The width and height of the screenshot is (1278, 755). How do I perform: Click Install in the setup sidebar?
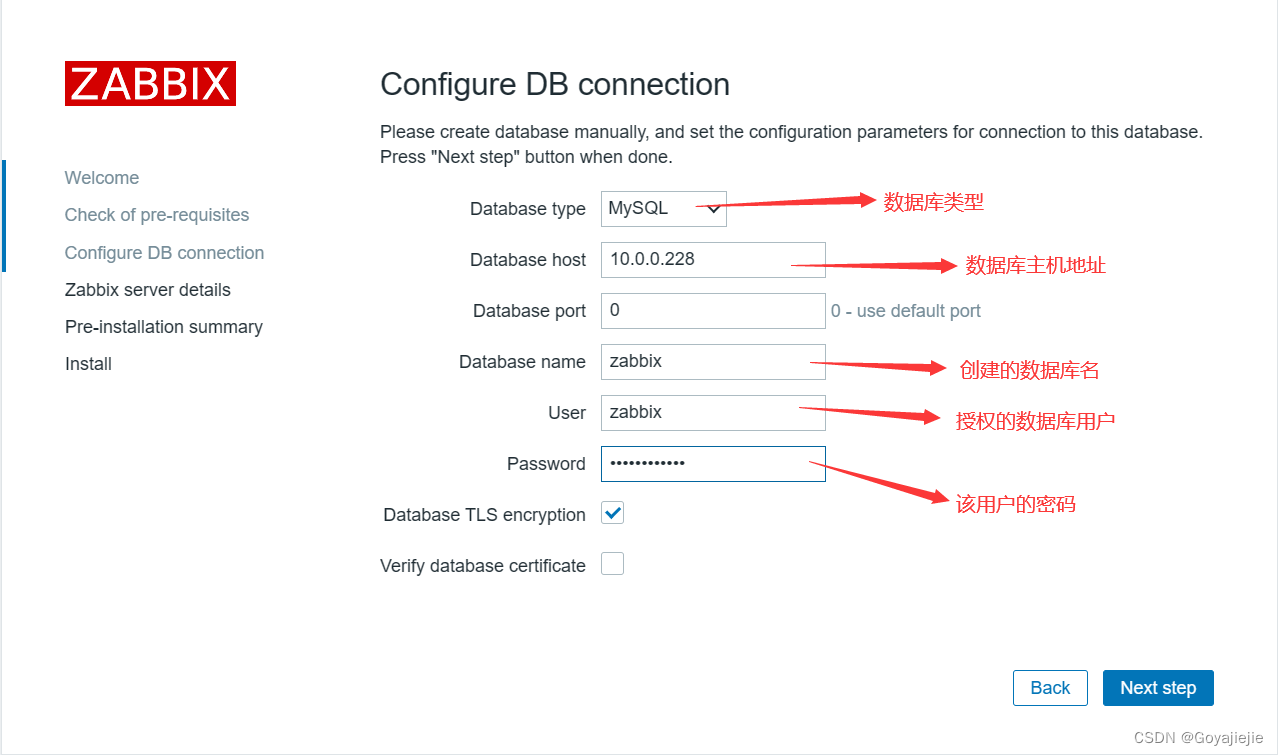(88, 363)
